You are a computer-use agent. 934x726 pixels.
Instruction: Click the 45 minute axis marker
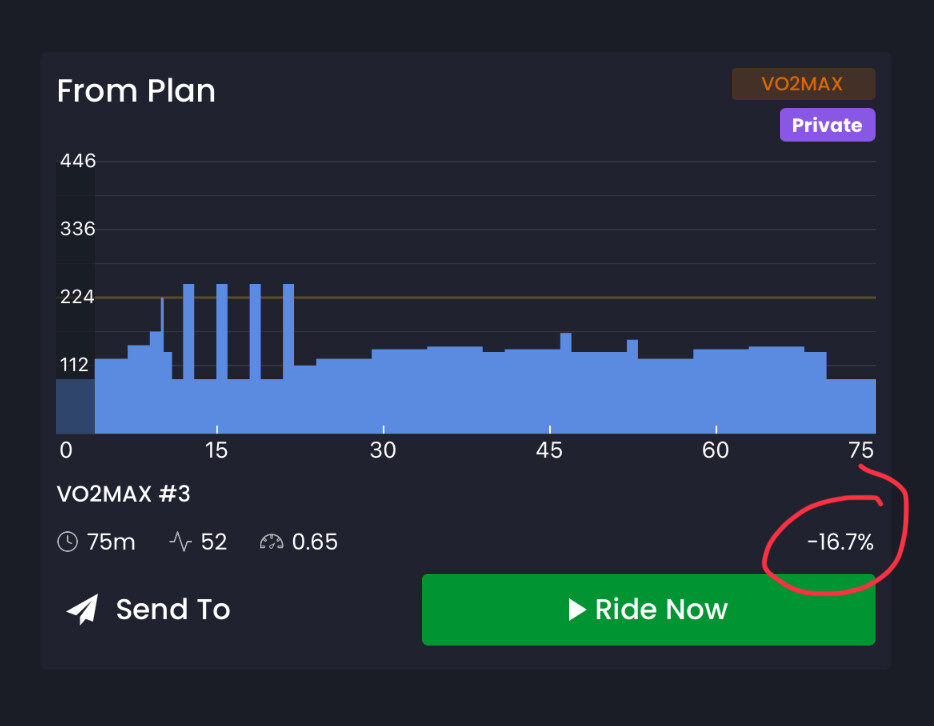coord(549,450)
